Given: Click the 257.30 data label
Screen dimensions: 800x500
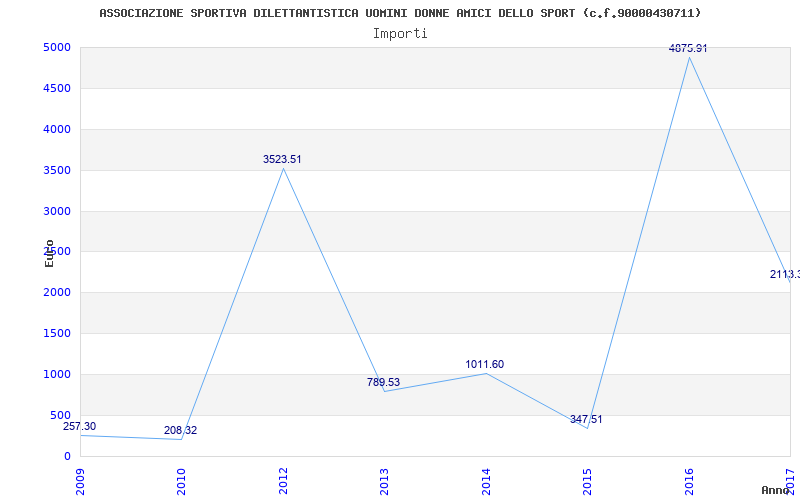Looking at the screenshot, I should click(79, 427).
